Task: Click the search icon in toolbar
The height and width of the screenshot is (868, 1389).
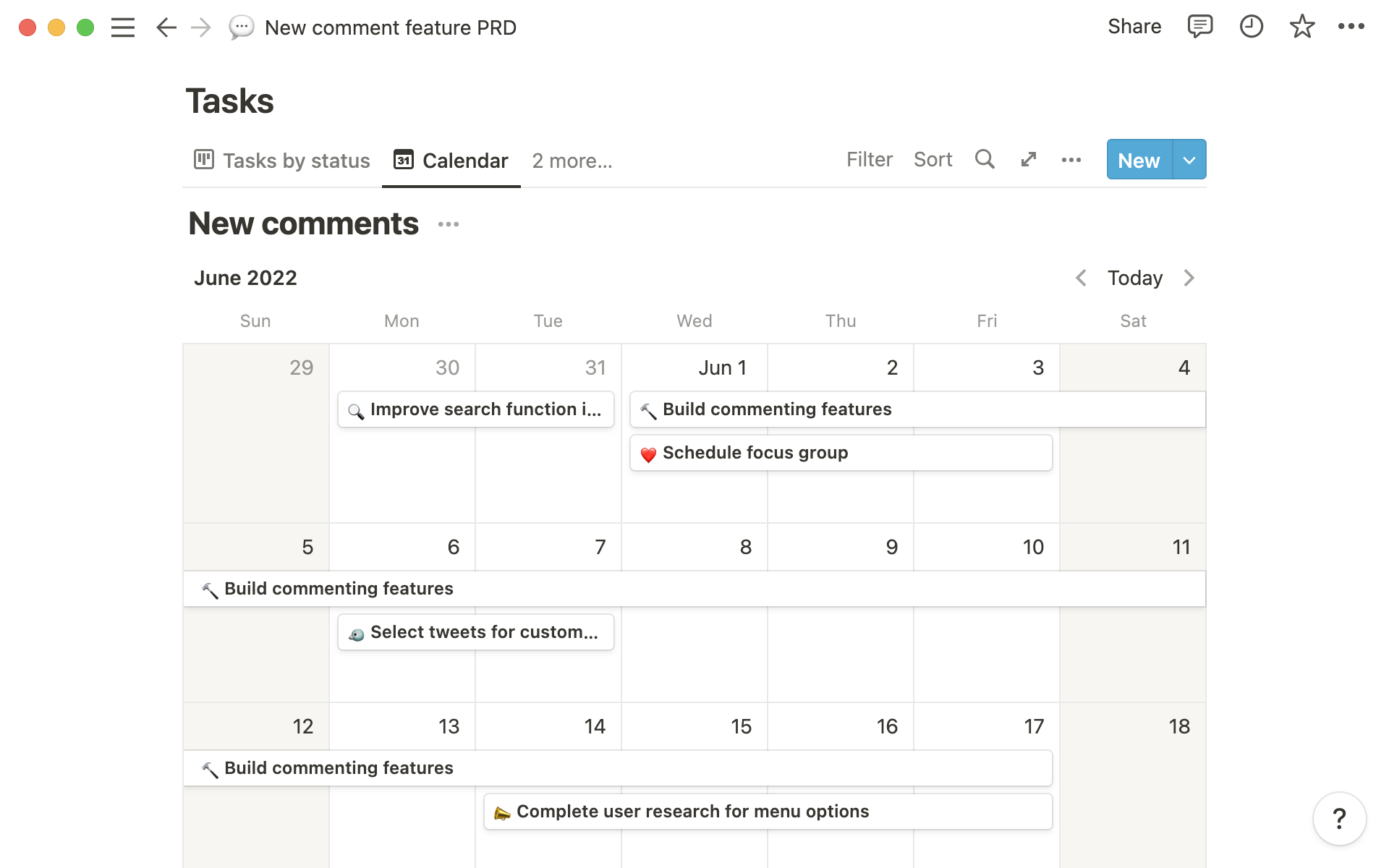Action: (x=984, y=160)
